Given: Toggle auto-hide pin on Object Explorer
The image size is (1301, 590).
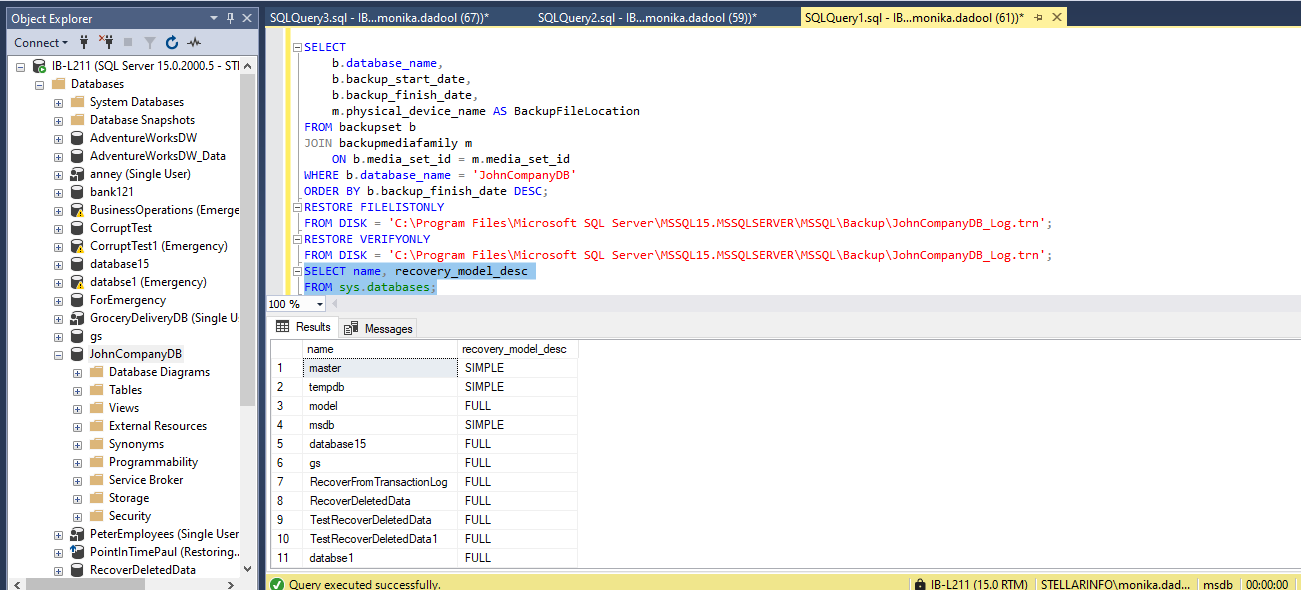Looking at the screenshot, I should pos(229,17).
